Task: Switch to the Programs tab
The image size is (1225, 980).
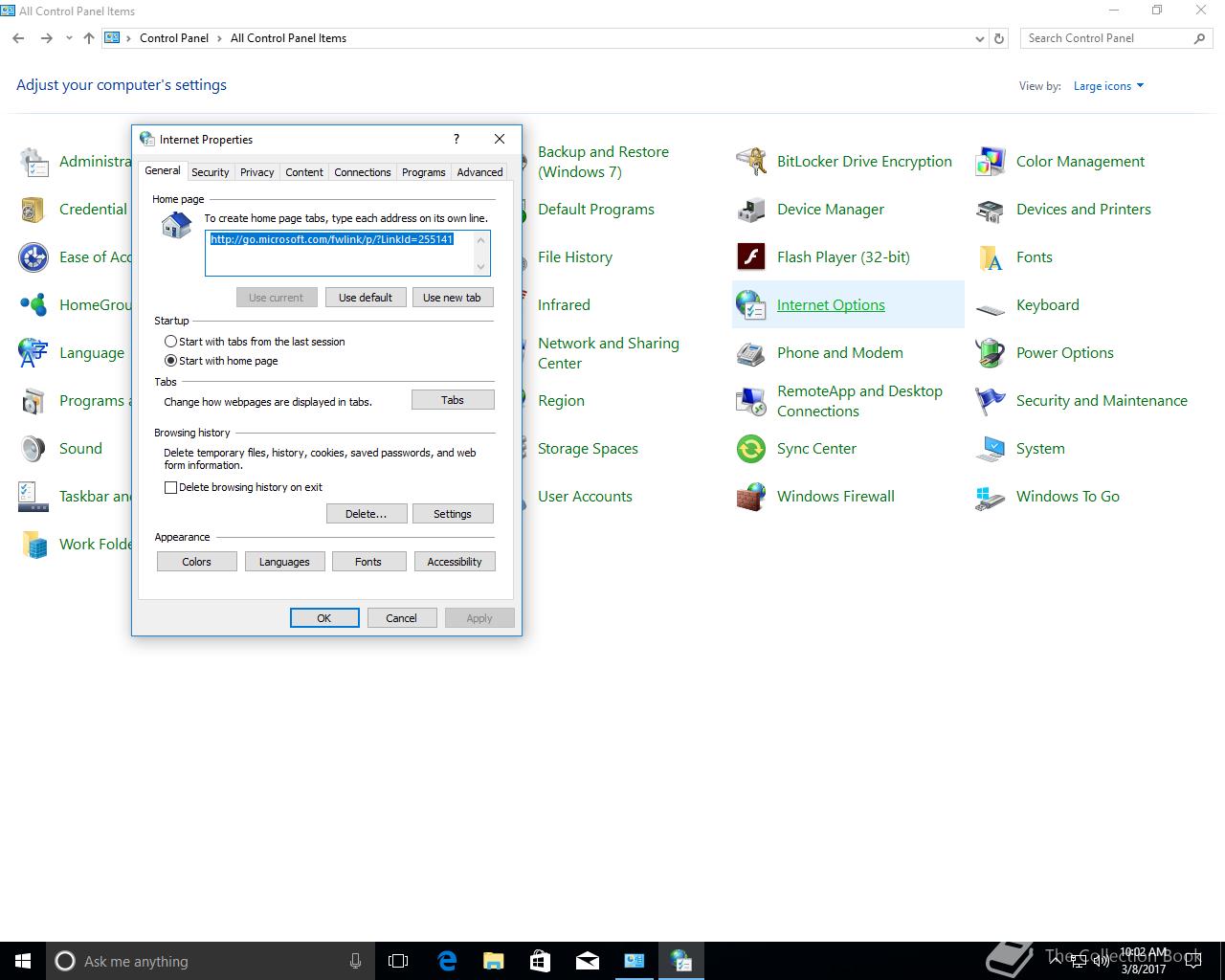Action: [x=423, y=172]
